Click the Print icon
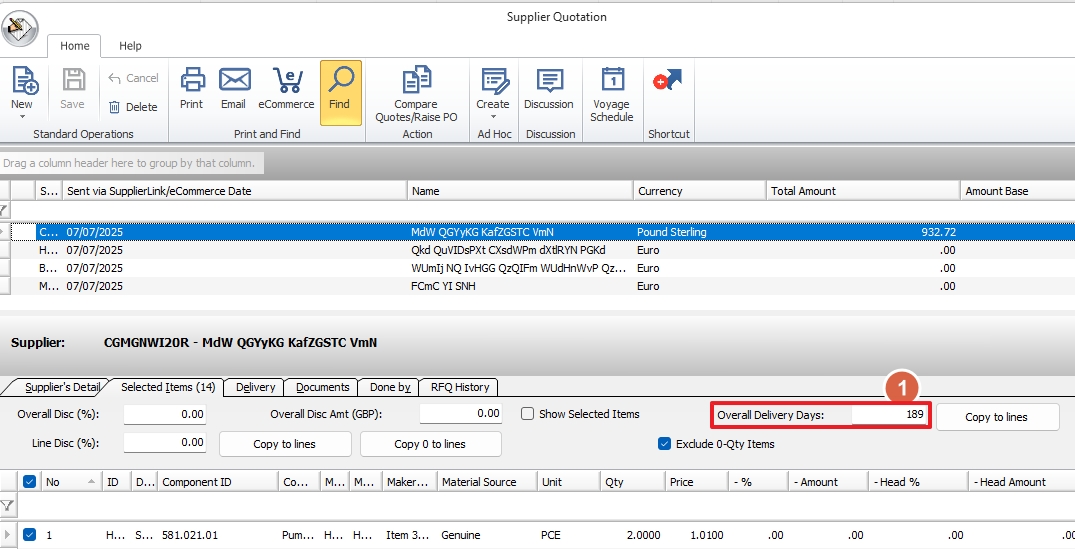 192,80
